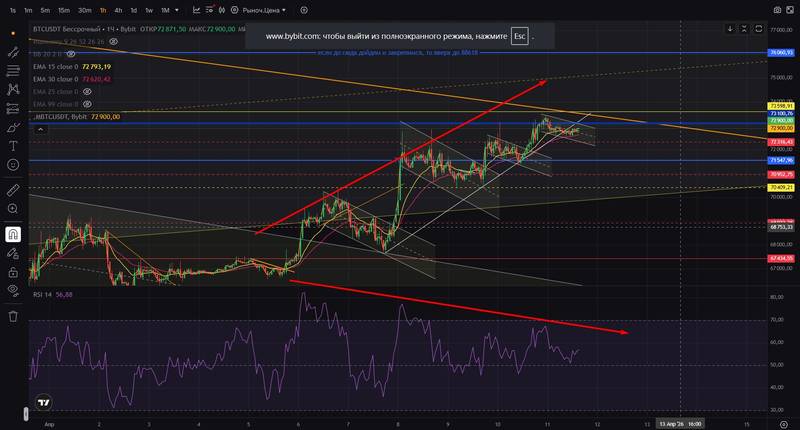Take a chart snapshot with camera icon
Screen dimensions: 800x430
pyautogui.click(x=777, y=10)
